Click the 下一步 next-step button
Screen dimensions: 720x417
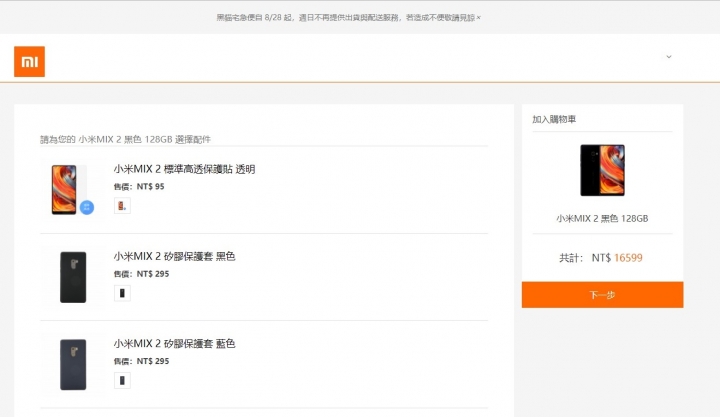tap(602, 295)
